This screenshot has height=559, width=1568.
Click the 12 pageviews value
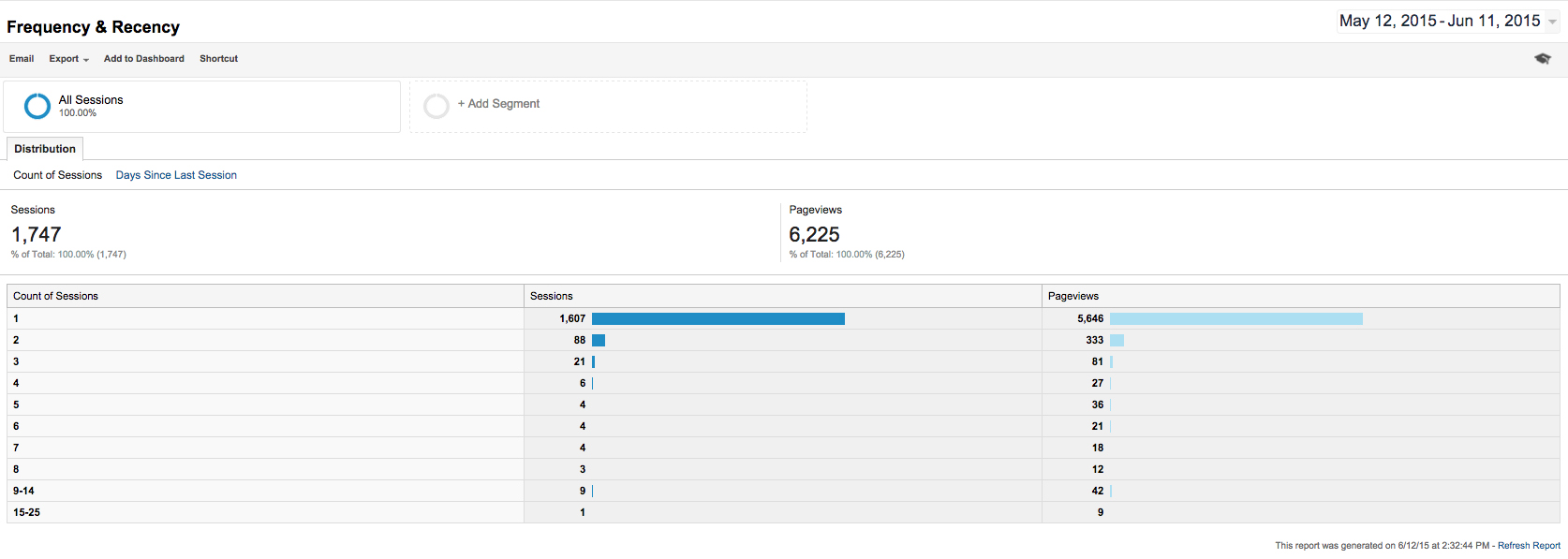click(x=1098, y=470)
